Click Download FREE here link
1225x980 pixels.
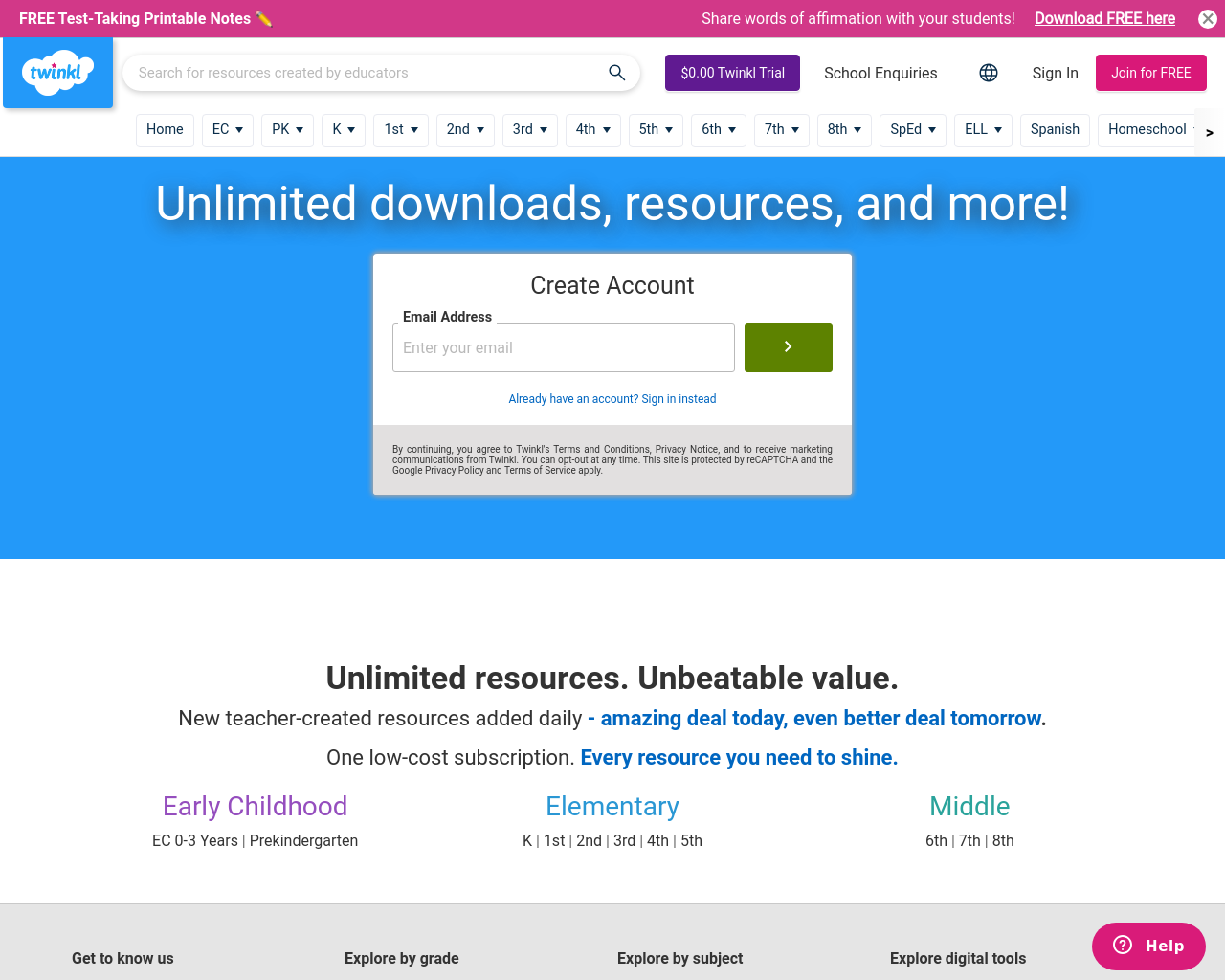(x=1104, y=18)
